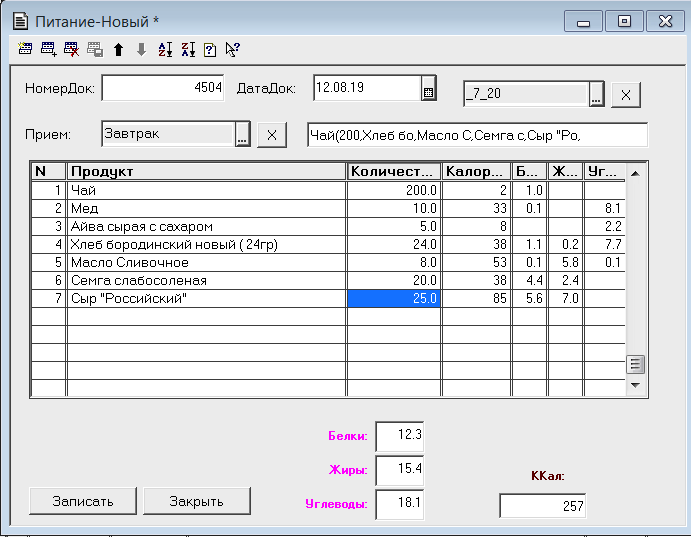Click the table's scroll down arrow
The width and height of the screenshot is (691, 537).
(x=634, y=384)
